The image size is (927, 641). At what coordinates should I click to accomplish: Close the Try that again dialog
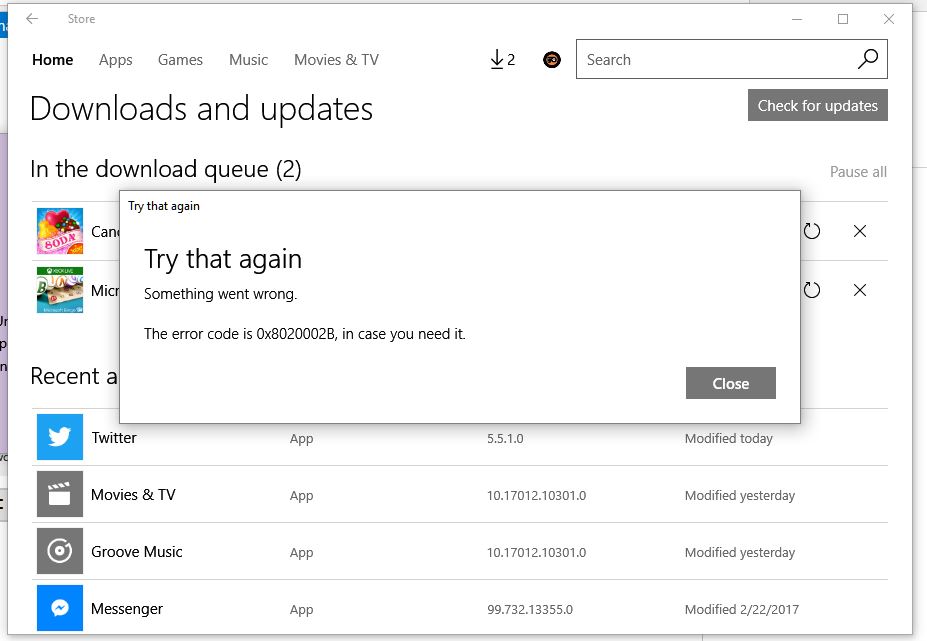click(731, 383)
